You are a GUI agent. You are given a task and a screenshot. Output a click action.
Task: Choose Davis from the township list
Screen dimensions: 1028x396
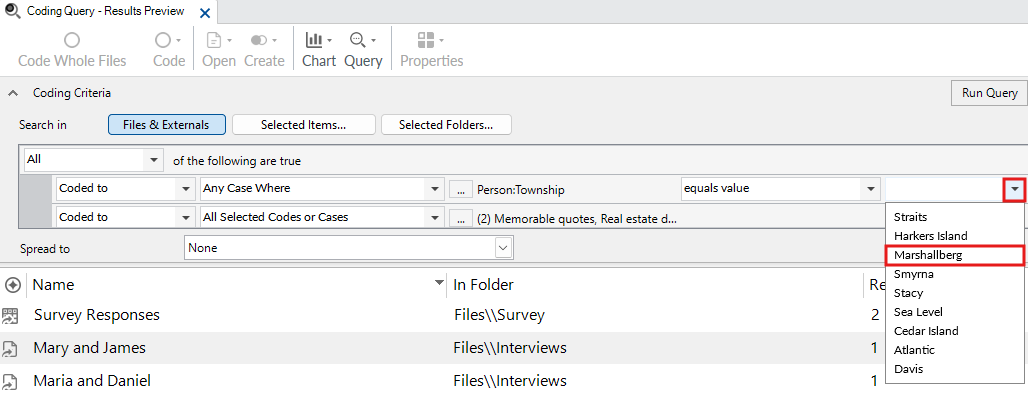point(955,369)
